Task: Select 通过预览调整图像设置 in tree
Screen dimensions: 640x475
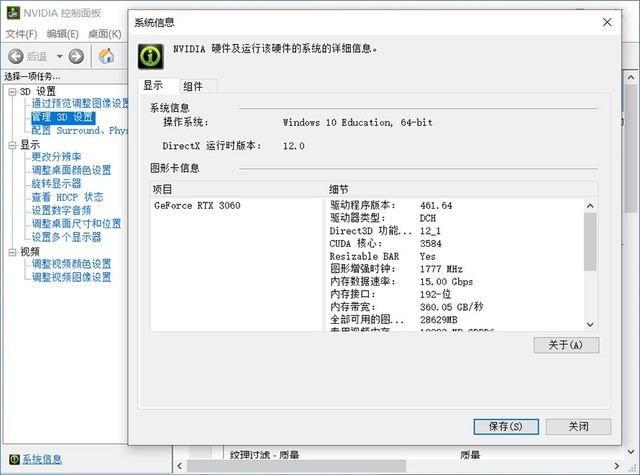Action: click(80, 103)
